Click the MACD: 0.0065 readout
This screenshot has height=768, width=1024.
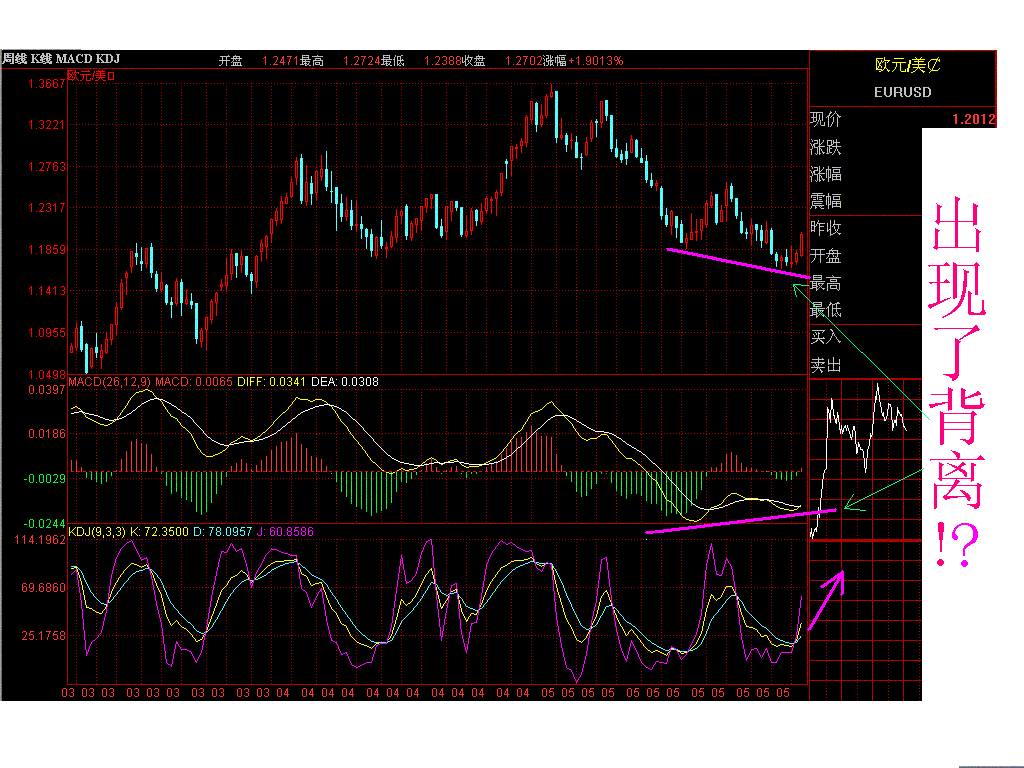tap(193, 381)
